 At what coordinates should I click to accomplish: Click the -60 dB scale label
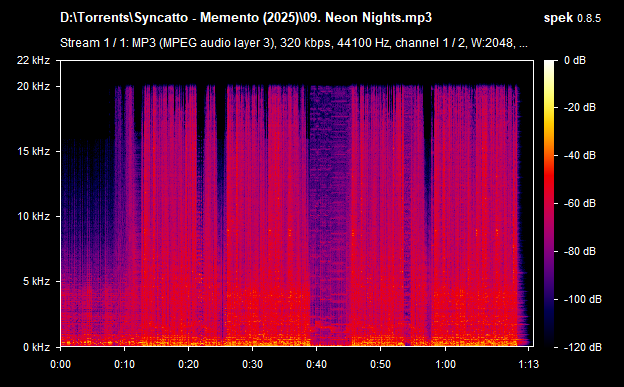(580, 203)
